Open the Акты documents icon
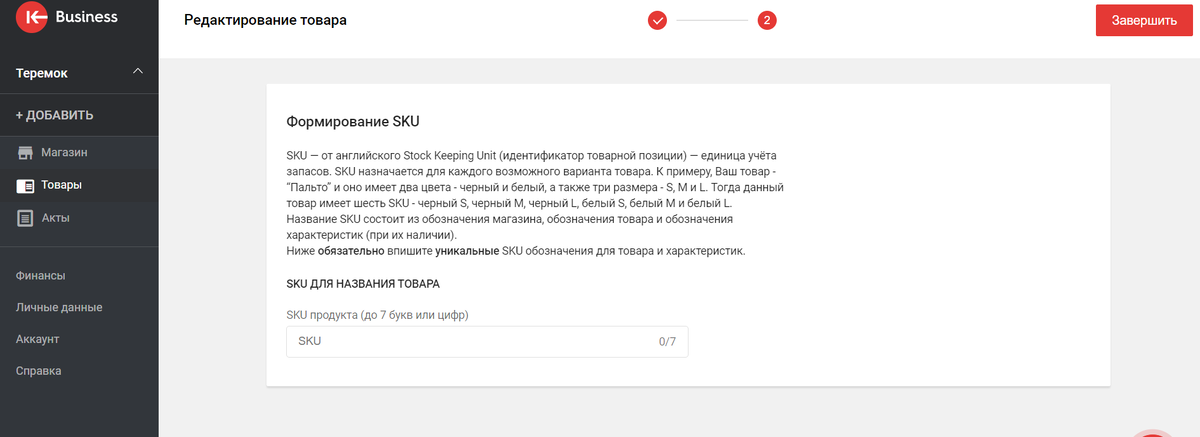The image size is (1200, 437). tap(25, 218)
